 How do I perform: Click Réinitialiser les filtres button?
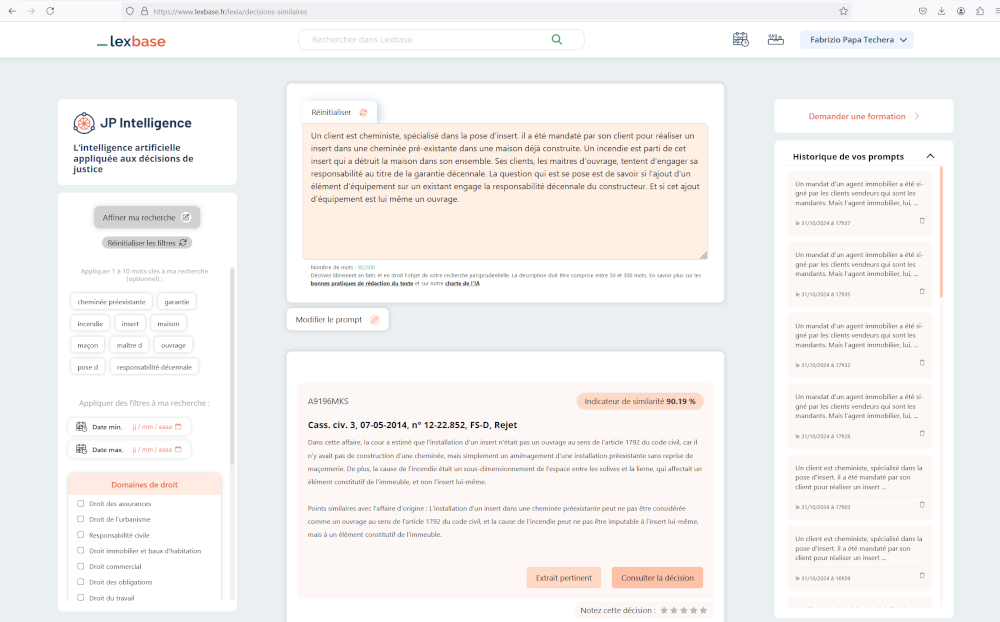coord(147,243)
